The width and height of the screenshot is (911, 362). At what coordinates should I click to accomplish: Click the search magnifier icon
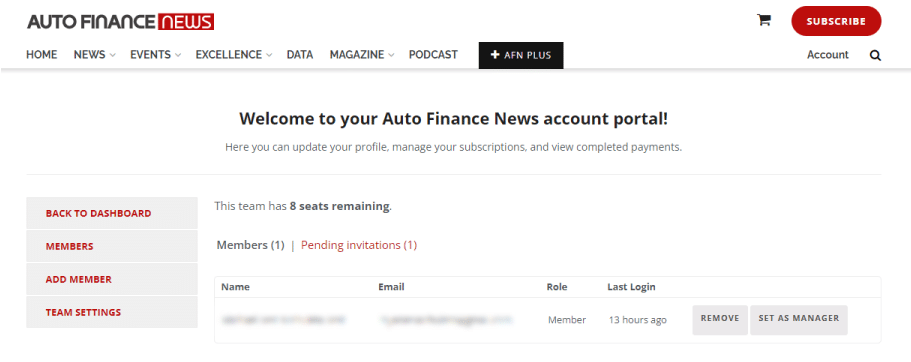tap(875, 56)
